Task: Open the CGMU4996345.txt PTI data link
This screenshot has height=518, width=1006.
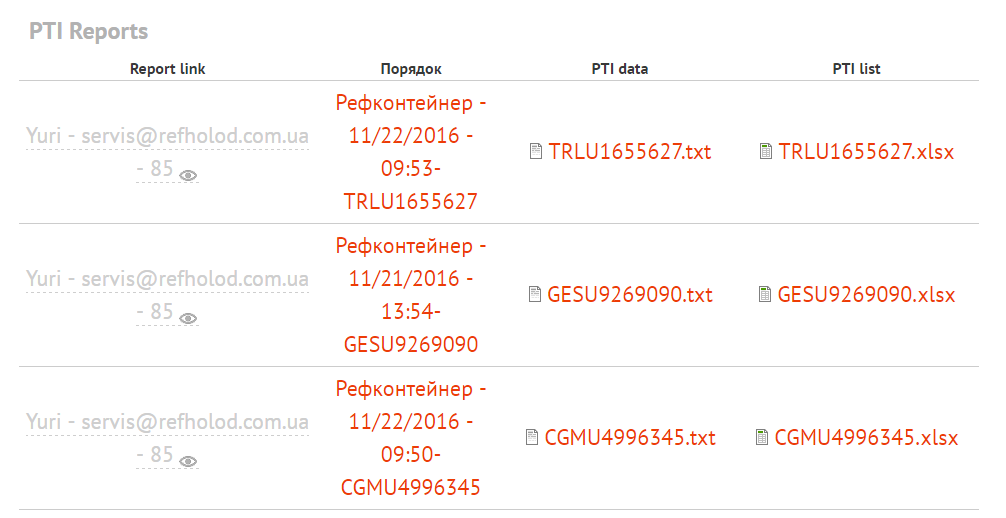Action: [x=629, y=438]
